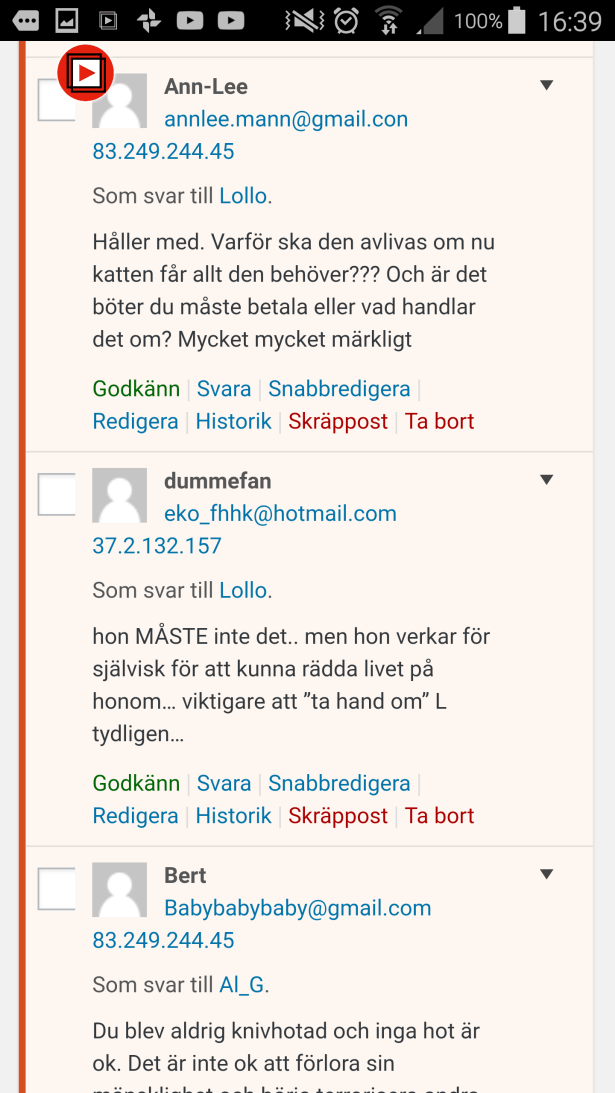Click Snabbredigera under dummefan's comment
Screen dimensions: 615x1093
tap(339, 783)
